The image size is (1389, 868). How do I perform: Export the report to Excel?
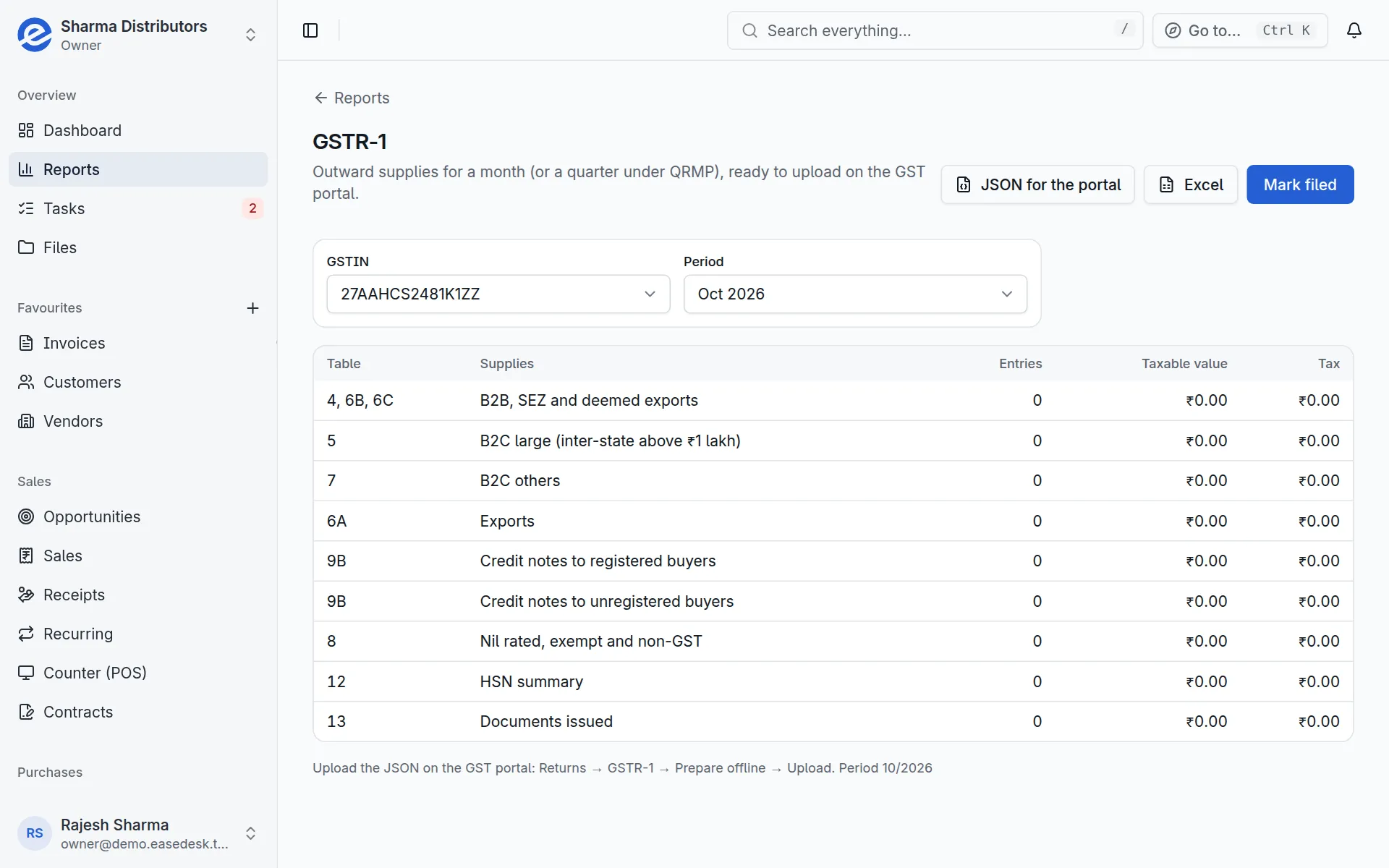point(1191,184)
